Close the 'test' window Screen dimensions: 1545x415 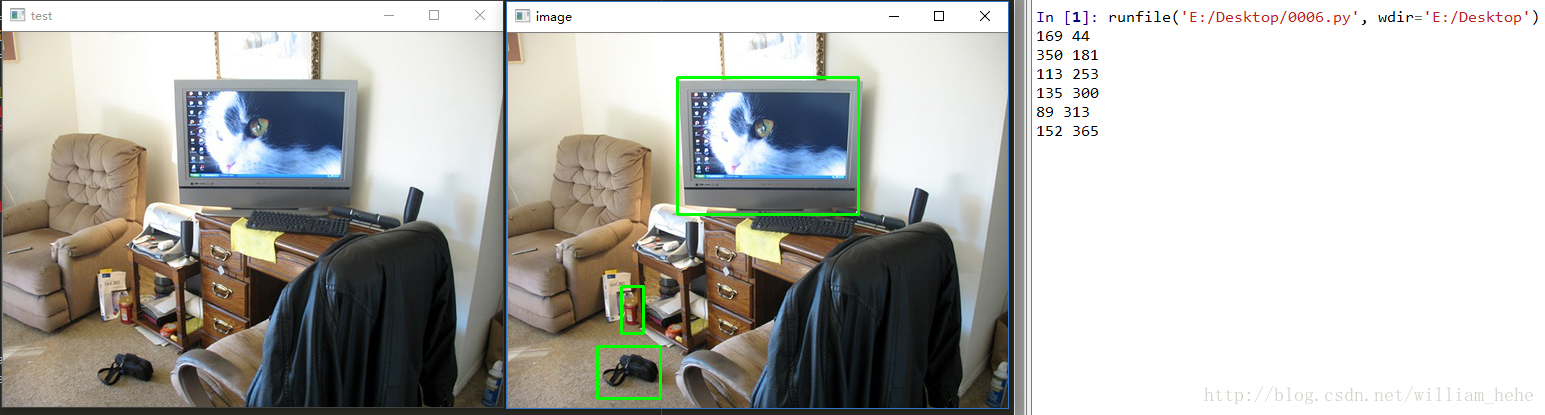click(x=480, y=16)
